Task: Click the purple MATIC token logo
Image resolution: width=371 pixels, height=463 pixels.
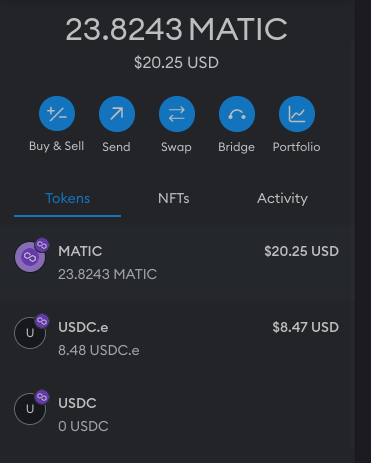Action: 30,257
